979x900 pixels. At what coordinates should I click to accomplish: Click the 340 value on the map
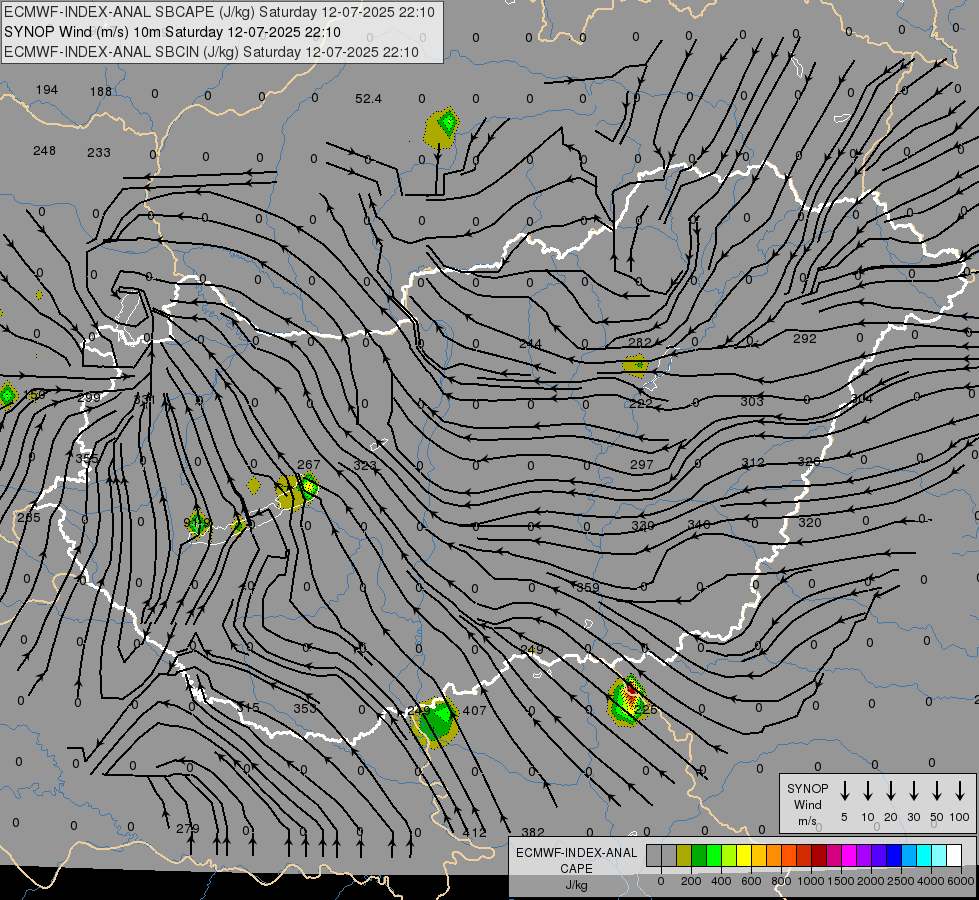[699, 525]
